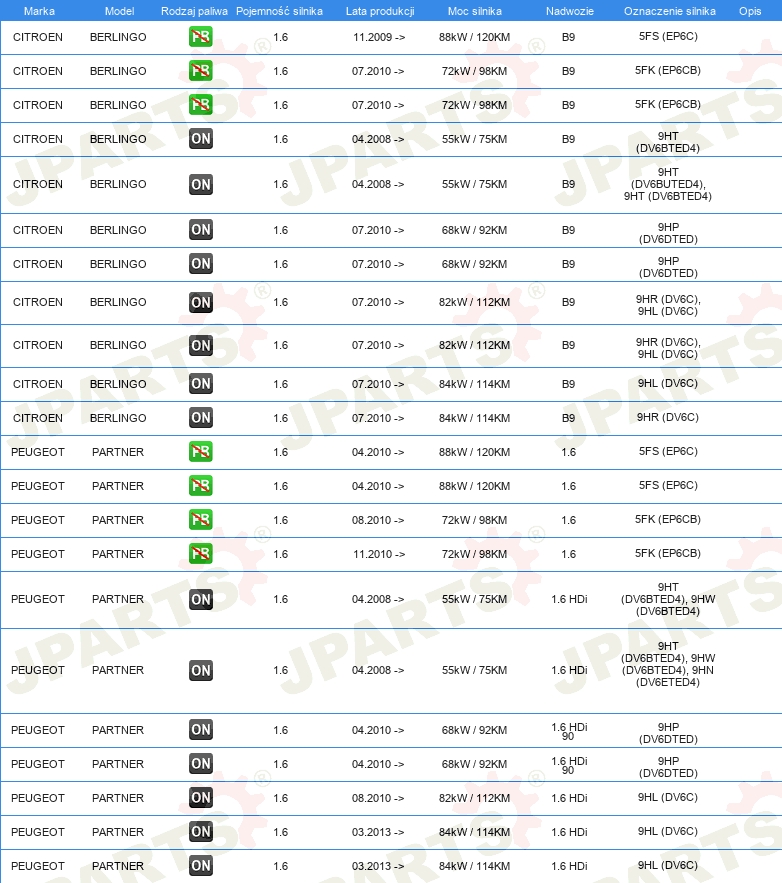This screenshot has width=782, height=883.
Task: Click the Pojemność silnika column header
Action: pos(279,11)
